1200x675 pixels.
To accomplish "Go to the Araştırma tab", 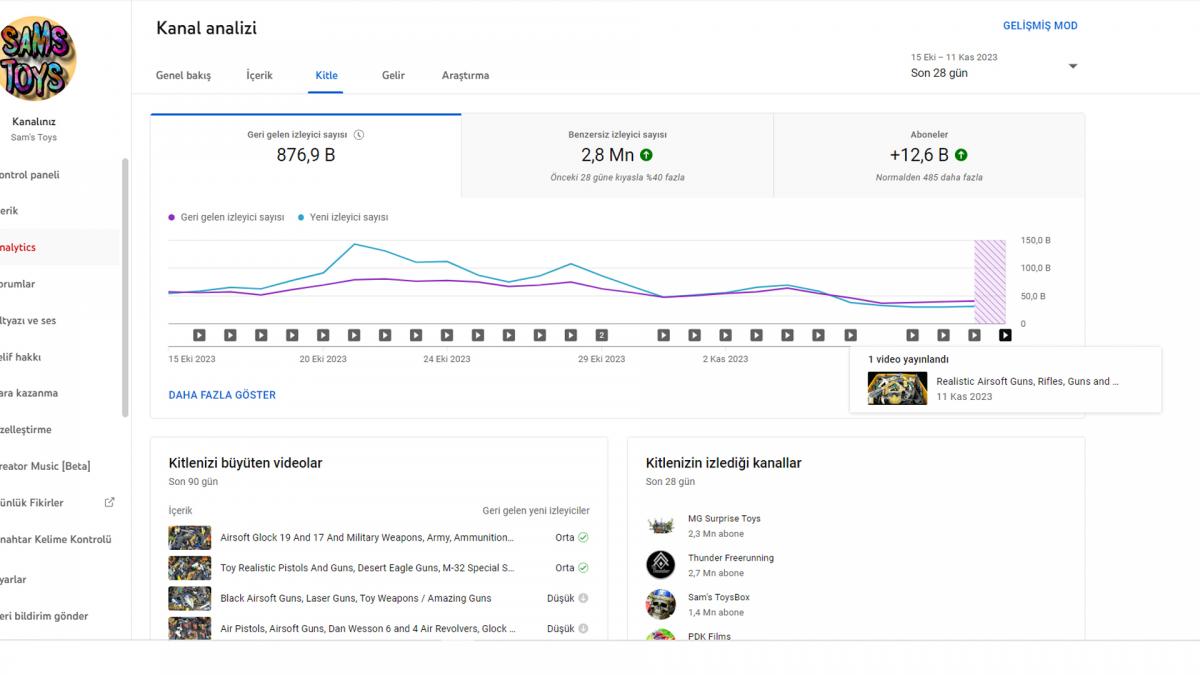I will [x=465, y=75].
